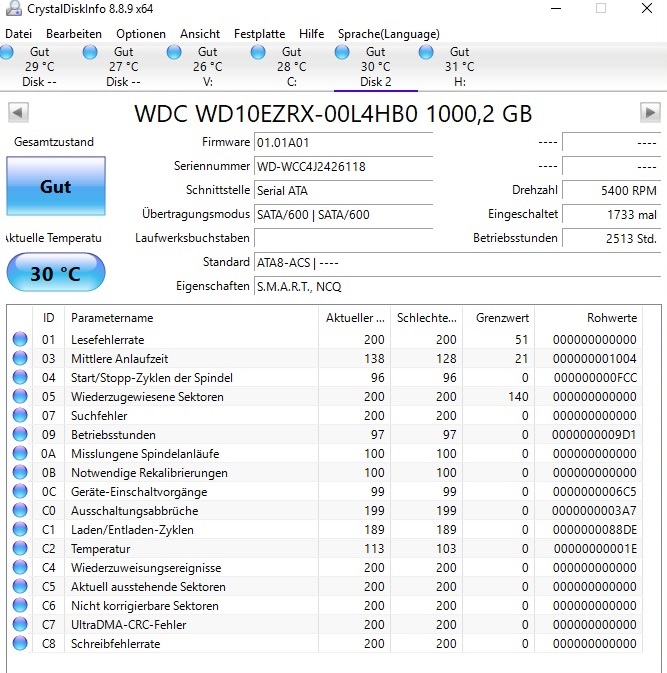This screenshot has height=673, width=667.
Task: Click status orb of Notwendige Rekalibrierungen row
Action: pos(20,473)
